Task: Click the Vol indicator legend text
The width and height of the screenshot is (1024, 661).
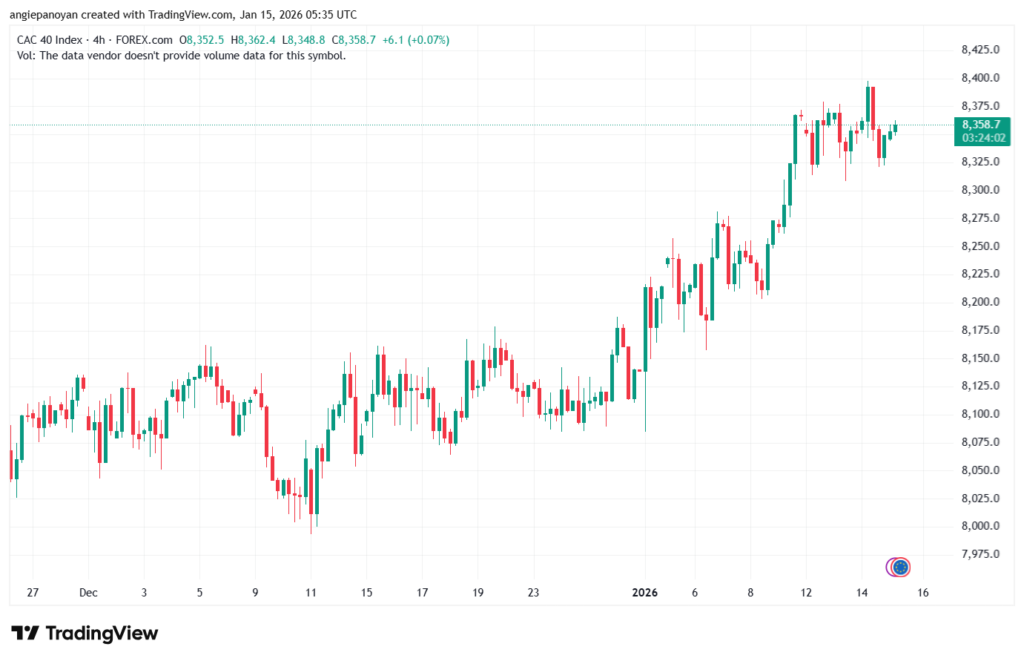Action: click(182, 55)
